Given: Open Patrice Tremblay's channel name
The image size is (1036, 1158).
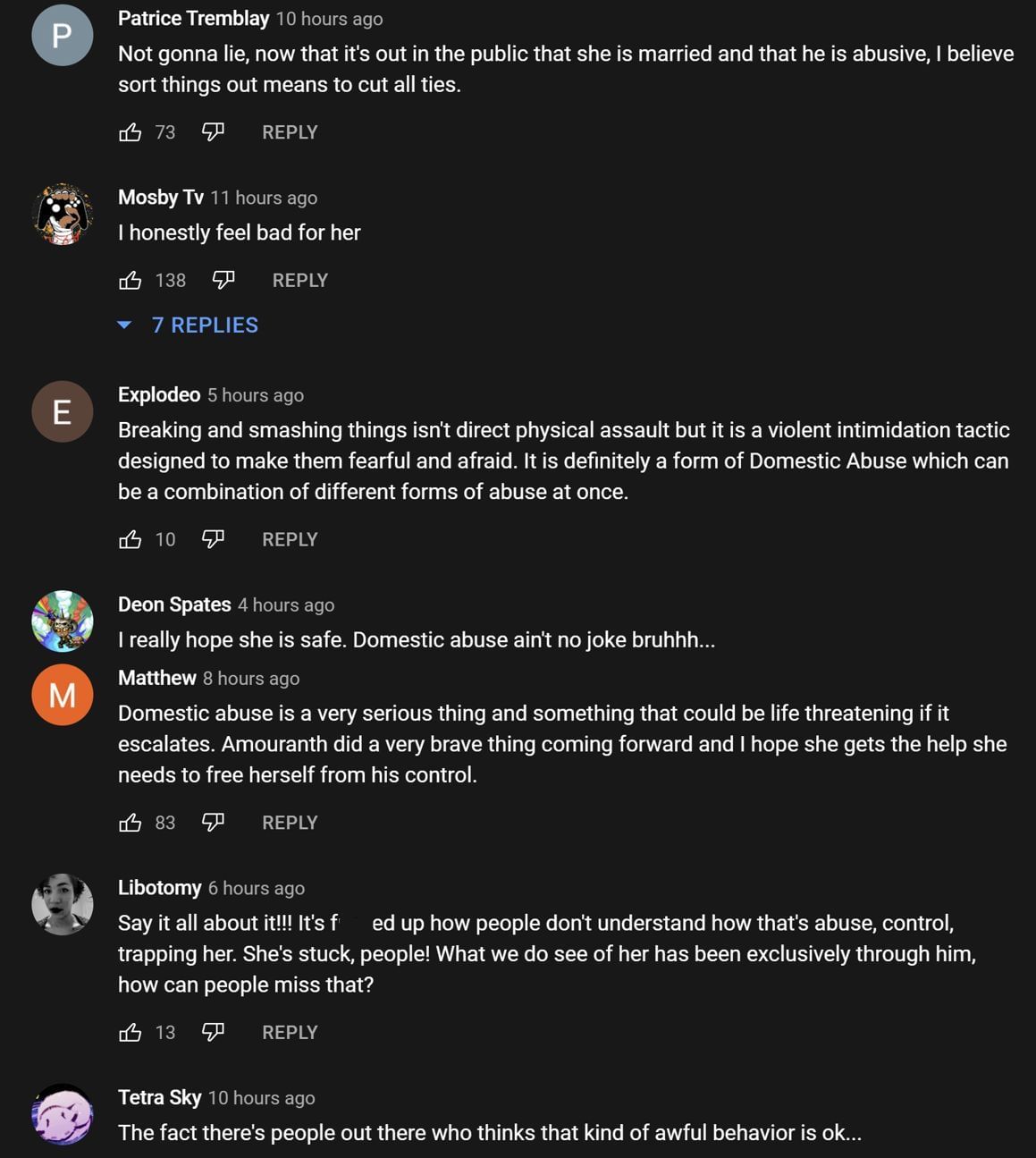Looking at the screenshot, I should (x=190, y=18).
